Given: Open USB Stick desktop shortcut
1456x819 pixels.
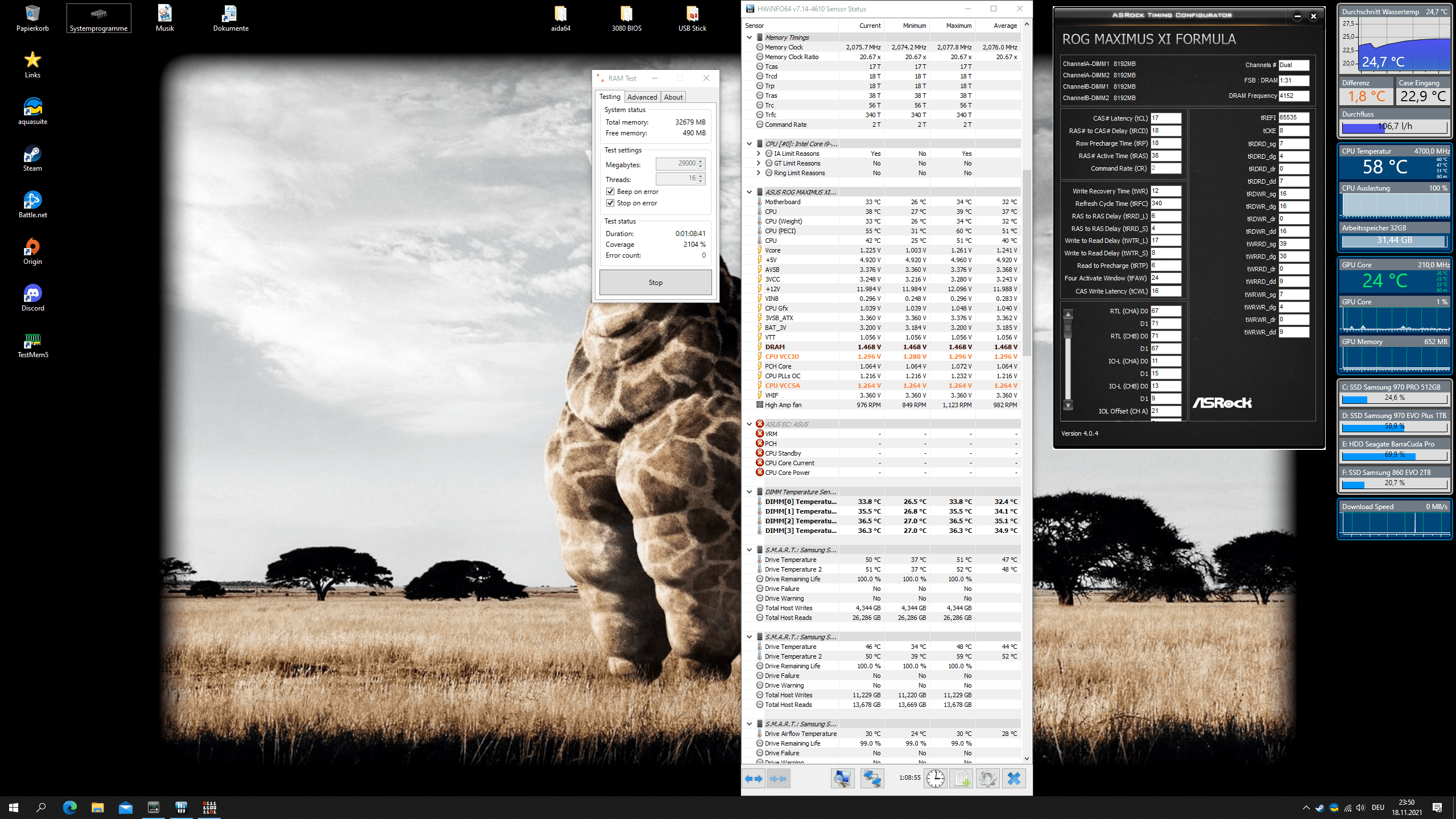Looking at the screenshot, I should 692,18.
